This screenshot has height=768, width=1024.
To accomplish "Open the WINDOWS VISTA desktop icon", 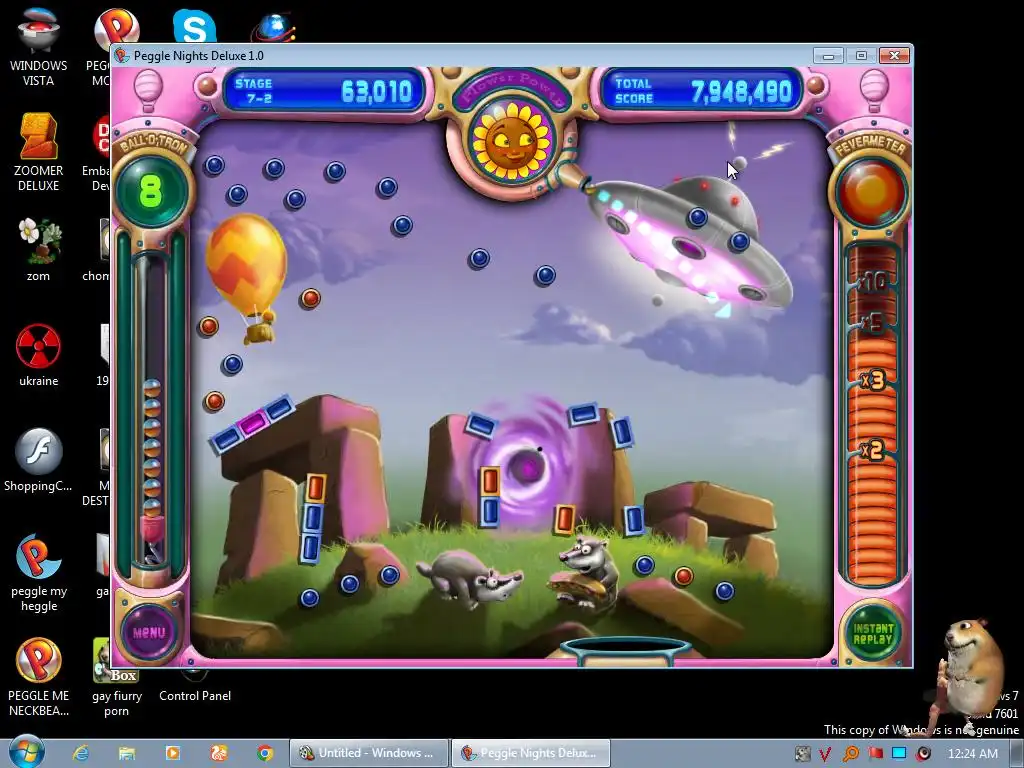I will [39, 47].
